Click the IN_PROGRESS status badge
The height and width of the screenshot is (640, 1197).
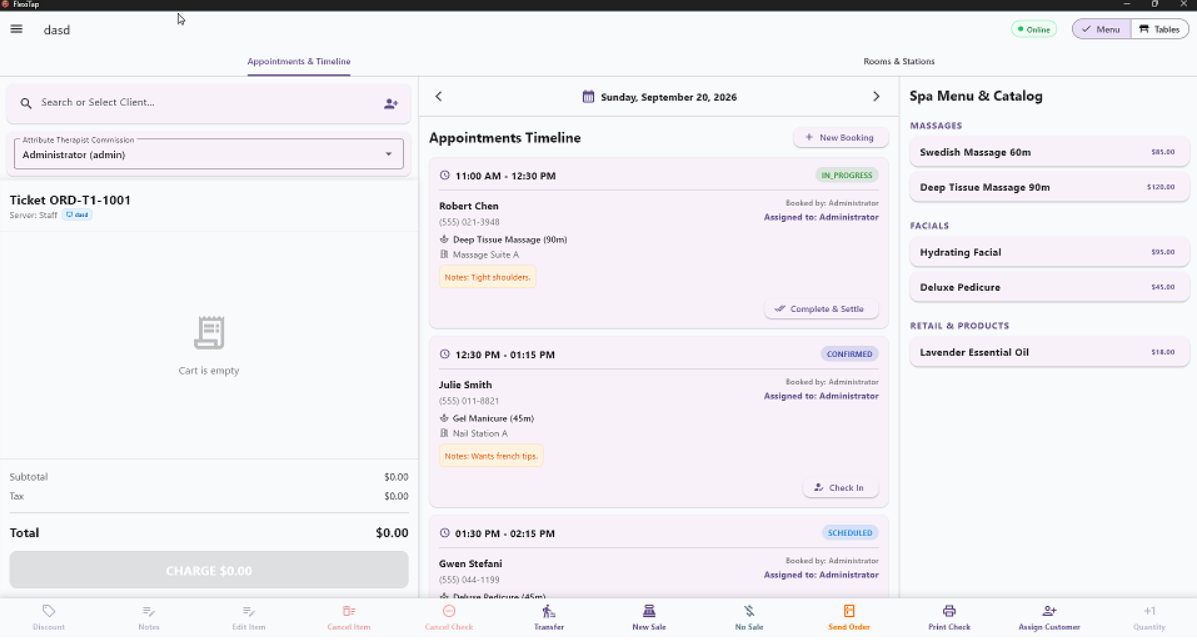846,176
